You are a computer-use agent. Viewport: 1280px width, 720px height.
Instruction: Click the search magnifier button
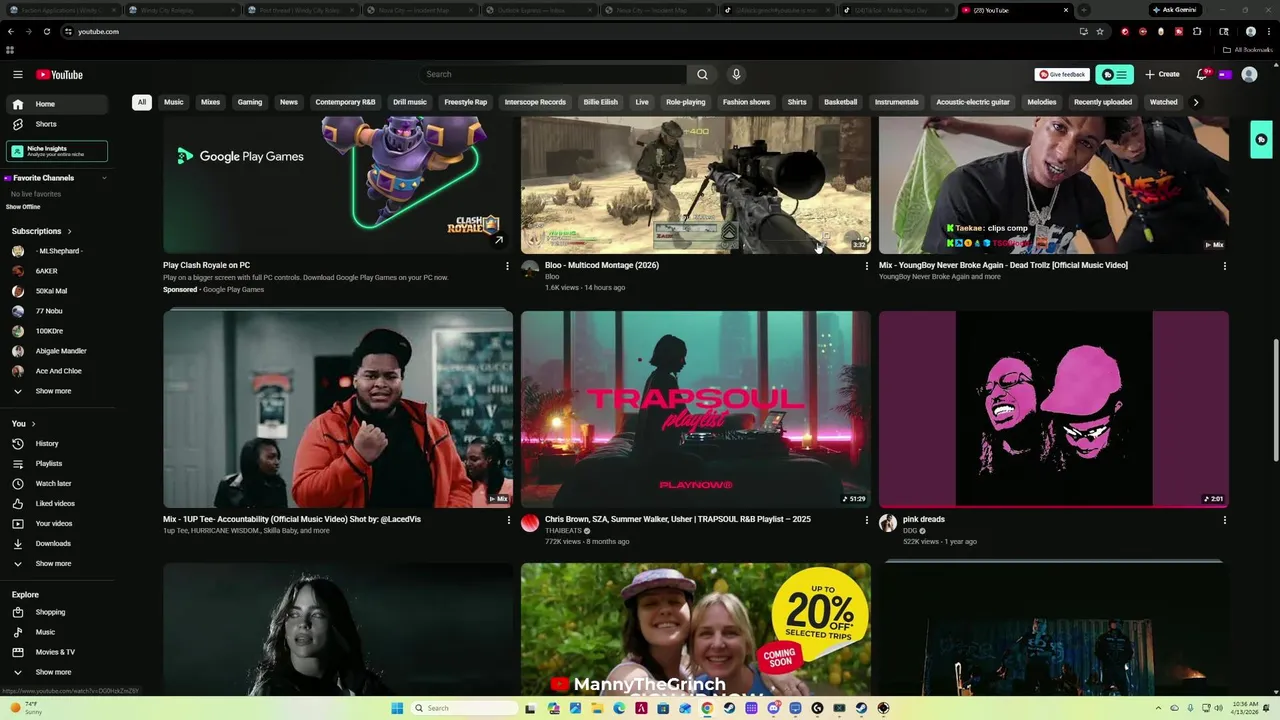(702, 74)
